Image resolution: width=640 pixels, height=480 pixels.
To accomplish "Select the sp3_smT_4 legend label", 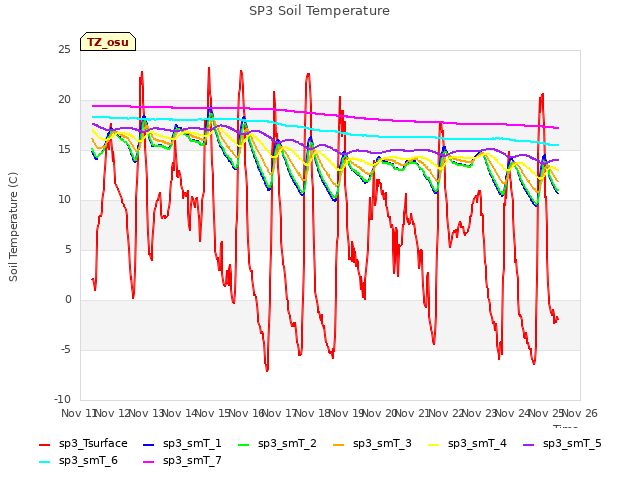I will (477, 443).
